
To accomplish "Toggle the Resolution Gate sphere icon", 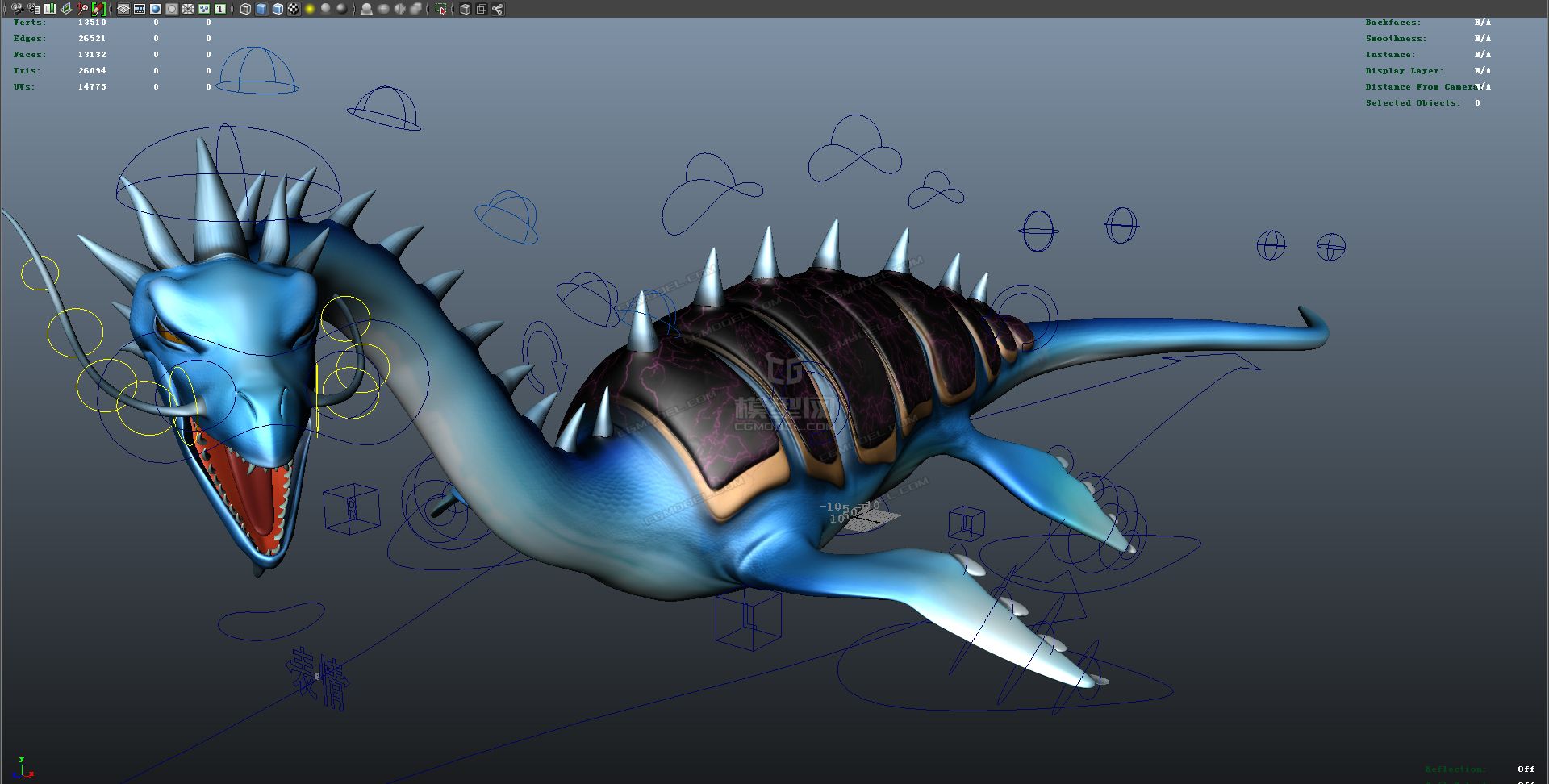I will (156, 9).
